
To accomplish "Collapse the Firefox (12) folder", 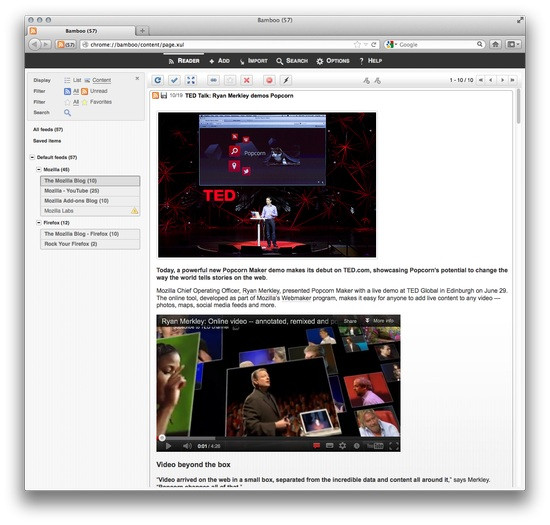I will [39, 223].
